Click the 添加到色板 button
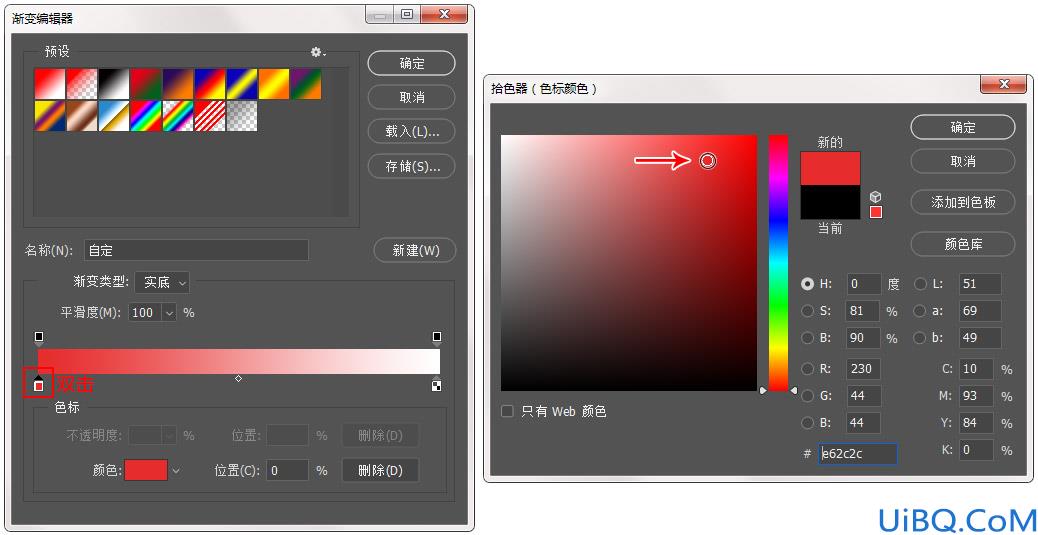This screenshot has height=535, width=1038. click(x=963, y=203)
